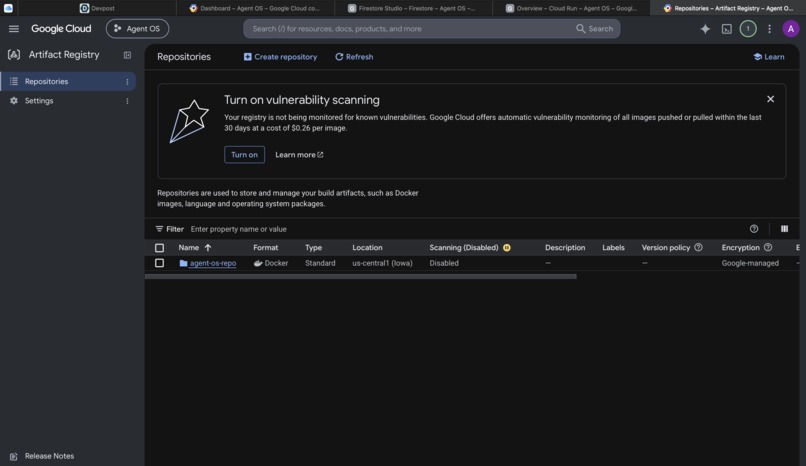Click the Settings gear icon in sidebar
The image size is (806, 466).
pos(14,101)
